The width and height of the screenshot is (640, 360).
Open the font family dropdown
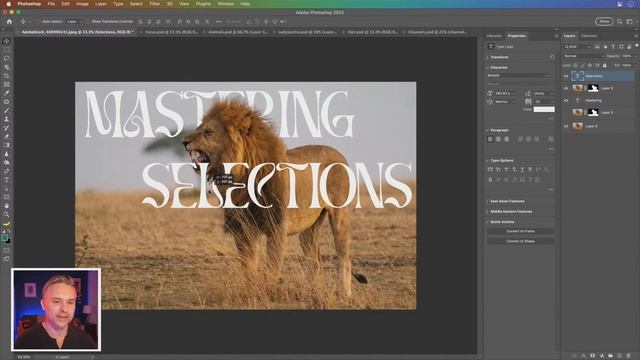pos(518,76)
